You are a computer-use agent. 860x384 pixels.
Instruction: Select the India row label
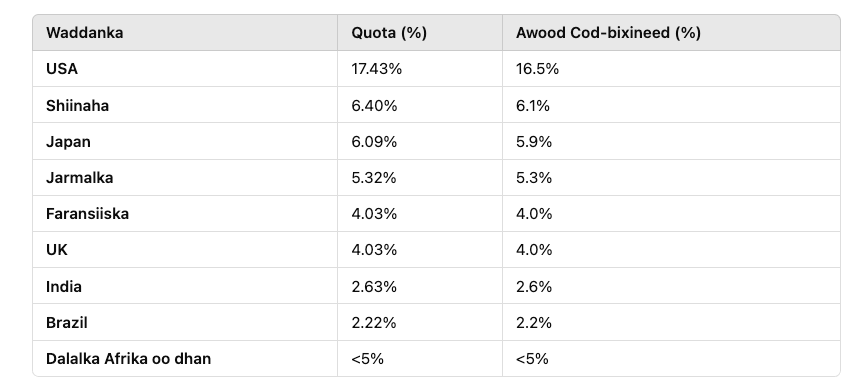[64, 286]
